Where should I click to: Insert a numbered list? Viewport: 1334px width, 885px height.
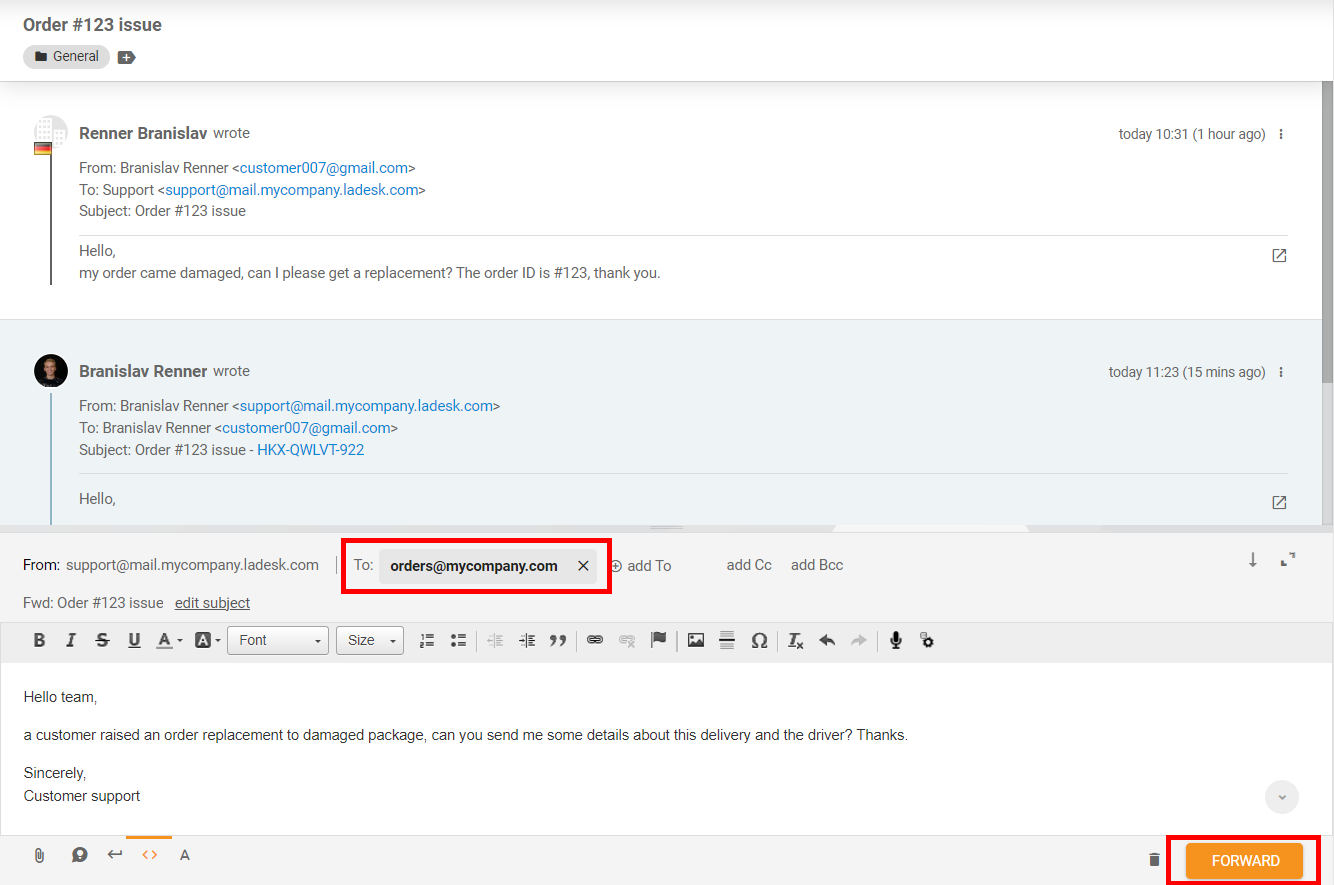click(x=427, y=640)
